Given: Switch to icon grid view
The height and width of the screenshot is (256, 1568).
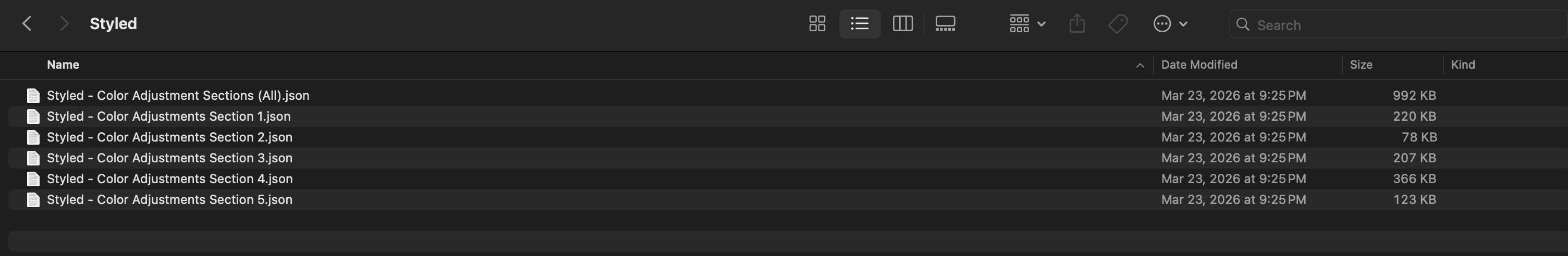Looking at the screenshot, I should (817, 24).
